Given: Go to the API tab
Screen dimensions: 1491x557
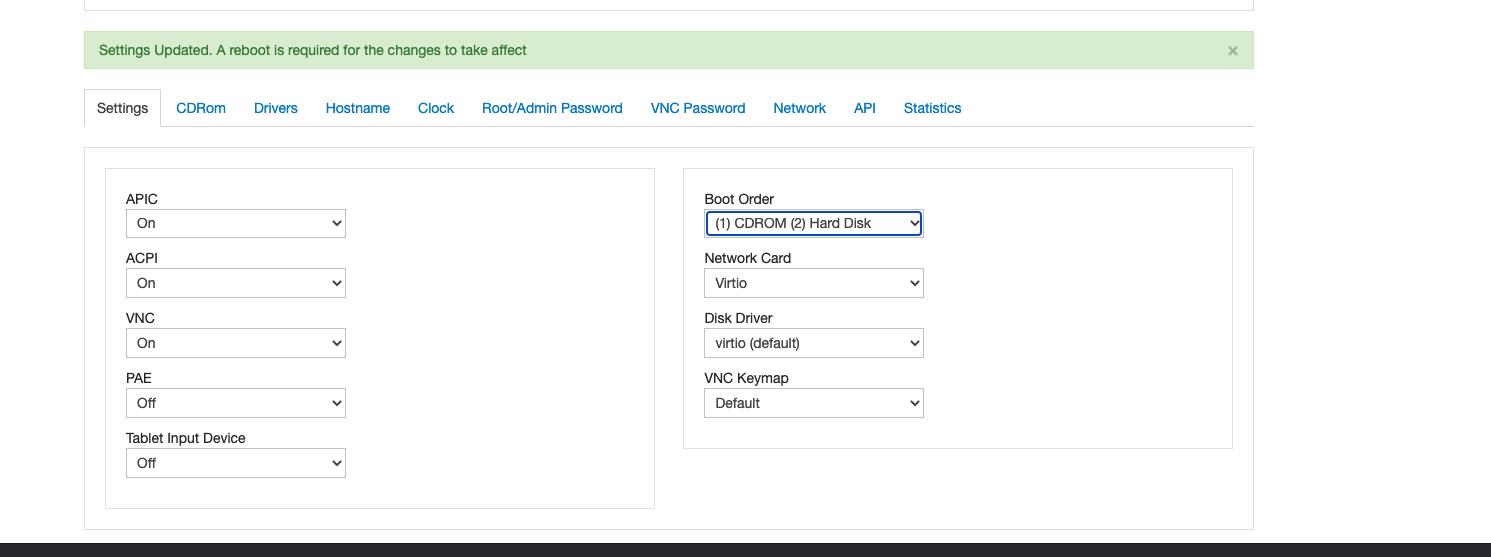Looking at the screenshot, I should click(x=865, y=108).
